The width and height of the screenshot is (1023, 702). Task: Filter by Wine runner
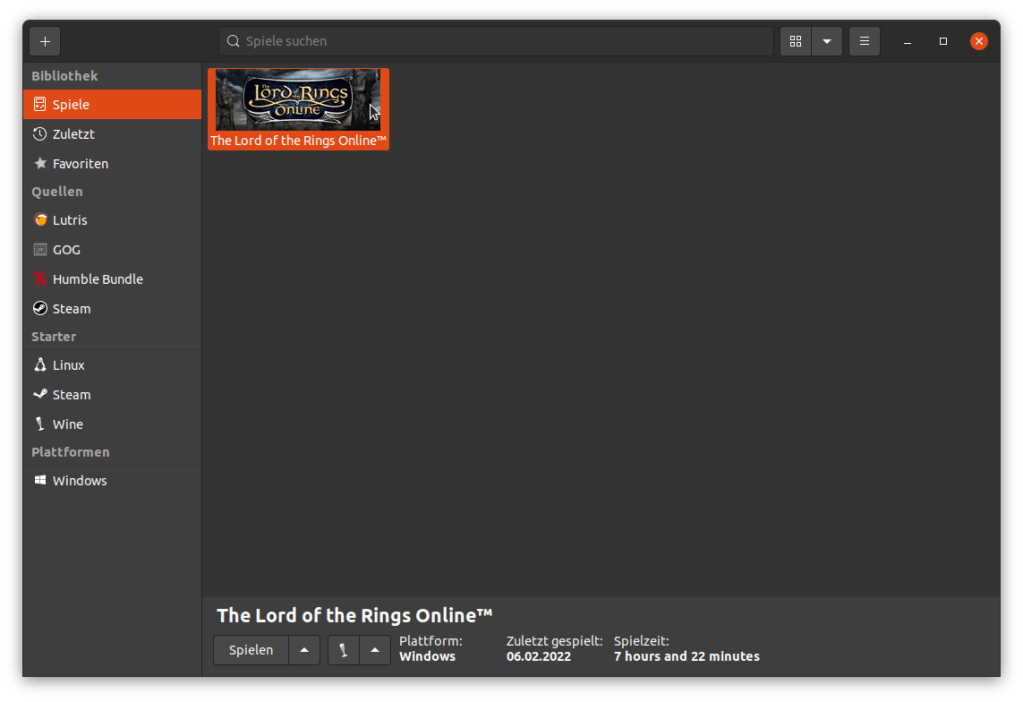click(112, 424)
